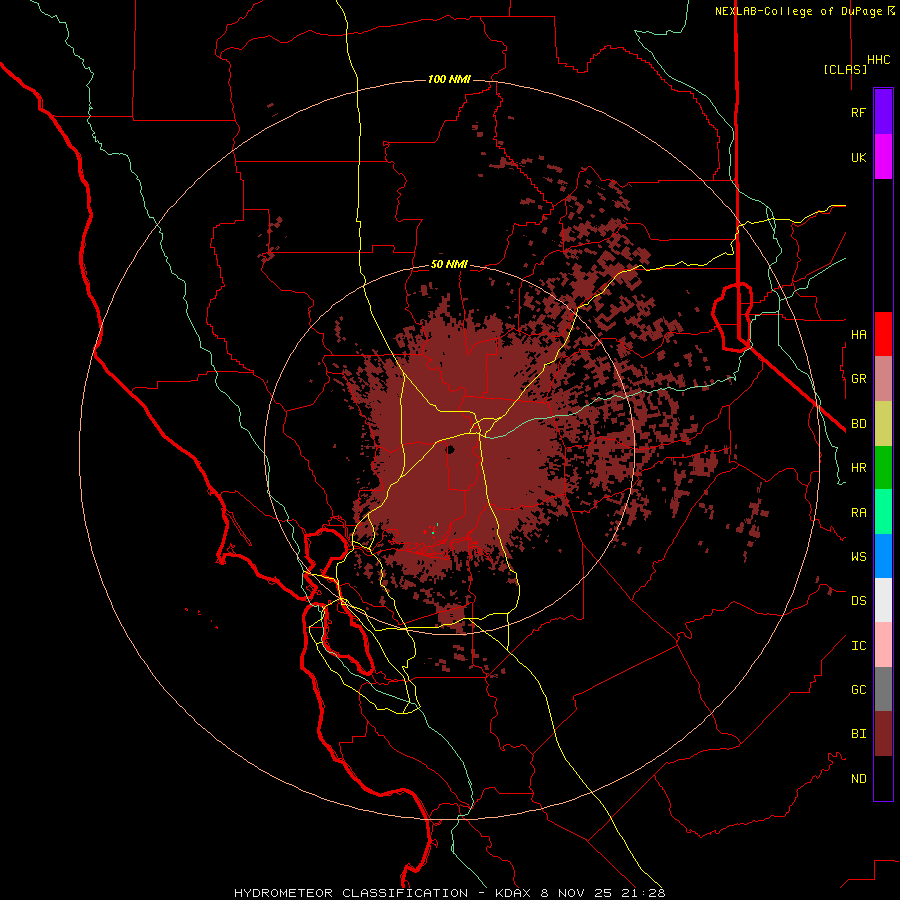Select the GC gray legend swatch
900x900 pixels.
[883, 689]
